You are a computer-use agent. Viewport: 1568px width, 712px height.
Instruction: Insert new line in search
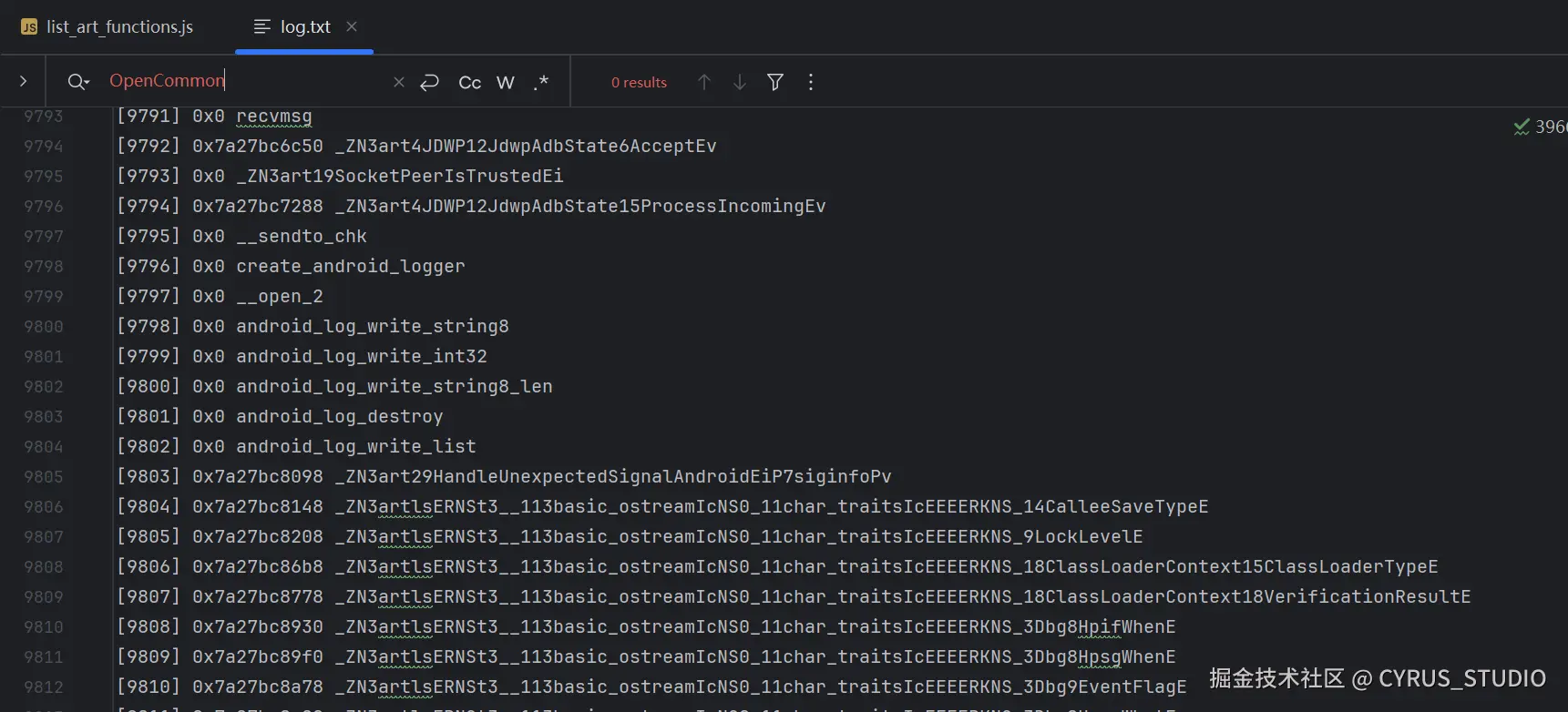[x=430, y=82]
